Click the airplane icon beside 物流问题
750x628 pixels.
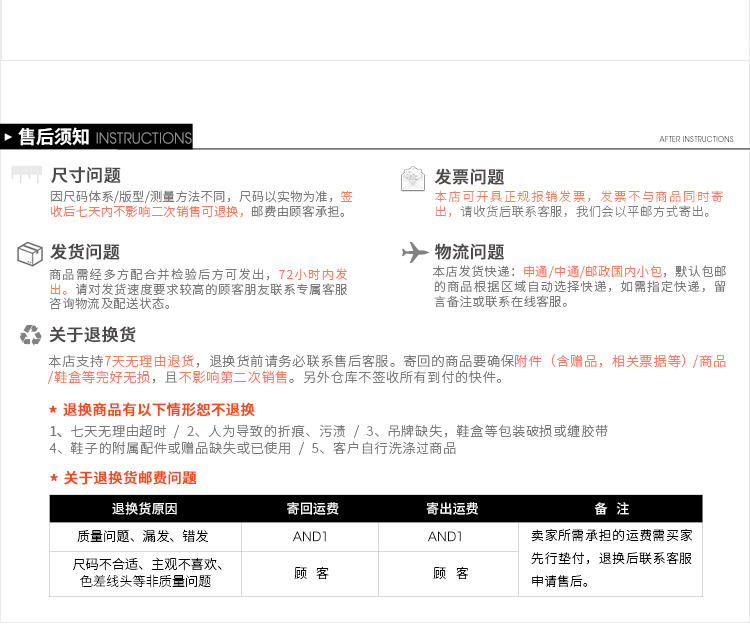[415, 253]
